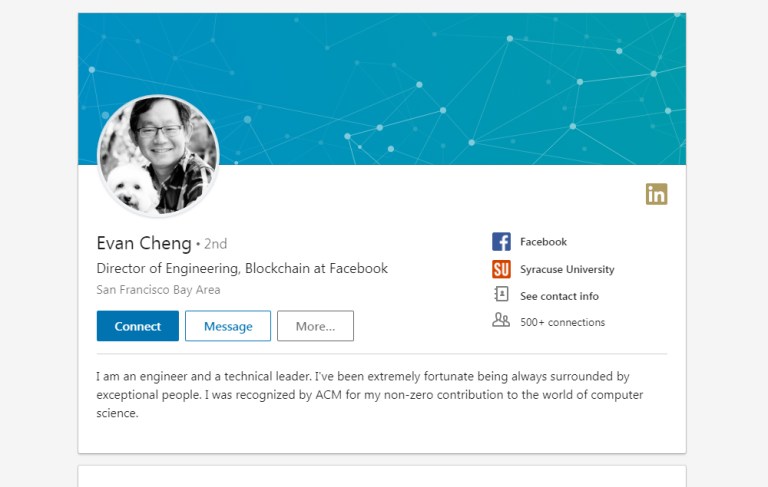Viewport: 768px width, 487px height.
Task: Click the Facebook logo icon
Action: coord(501,242)
